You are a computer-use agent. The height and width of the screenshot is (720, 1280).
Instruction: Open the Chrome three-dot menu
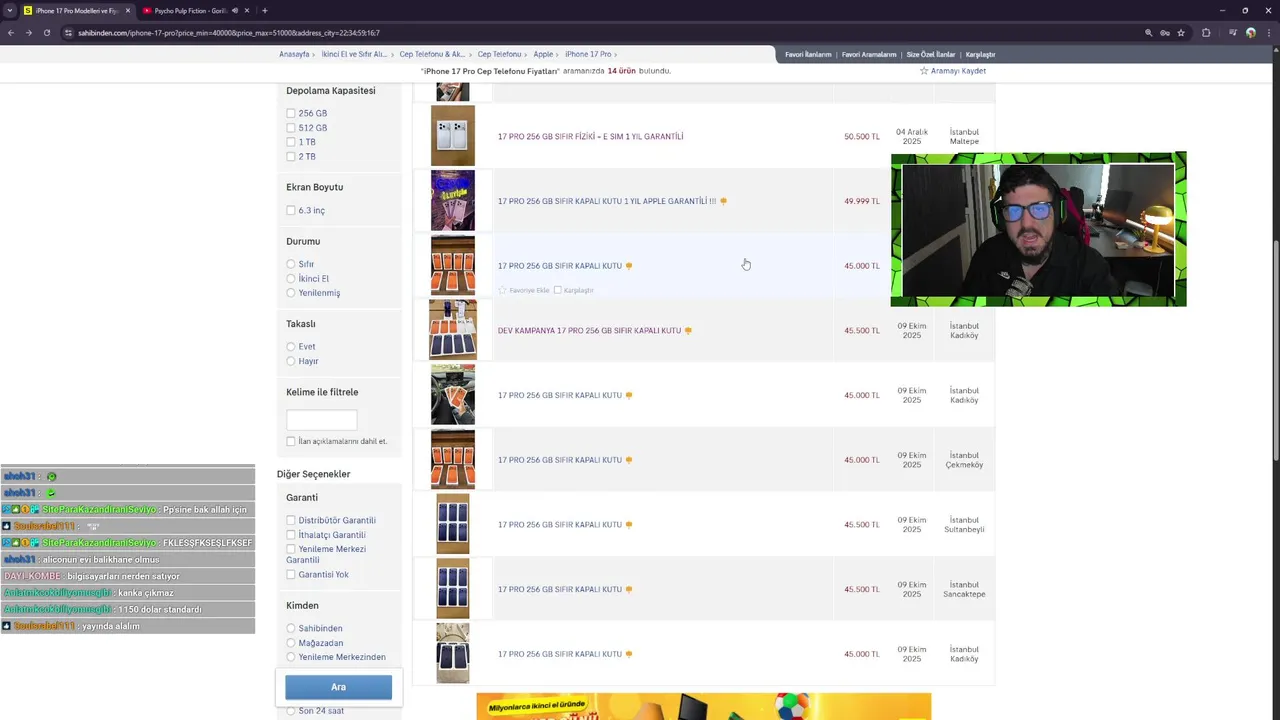[1268, 33]
